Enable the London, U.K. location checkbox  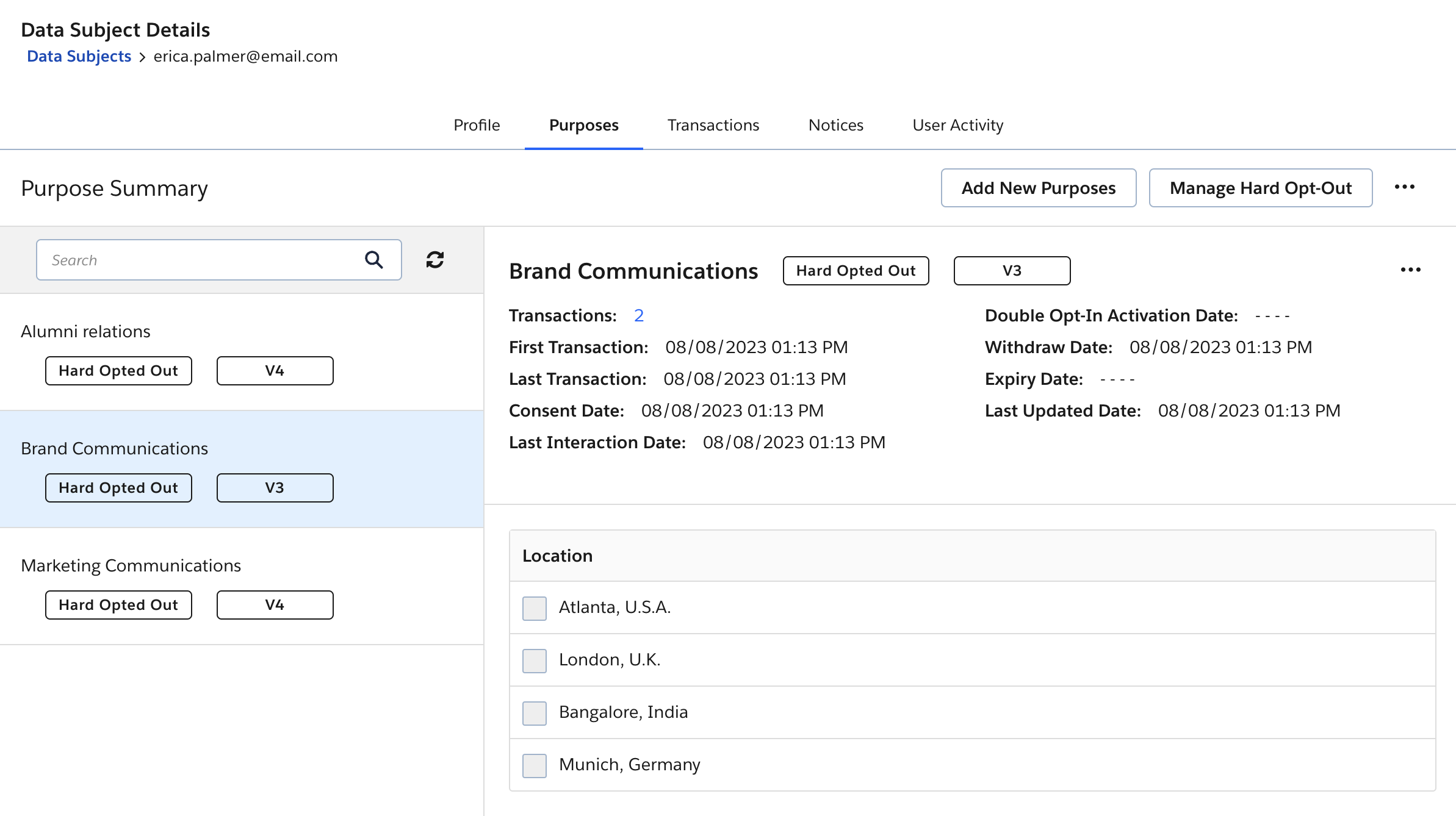coord(534,660)
